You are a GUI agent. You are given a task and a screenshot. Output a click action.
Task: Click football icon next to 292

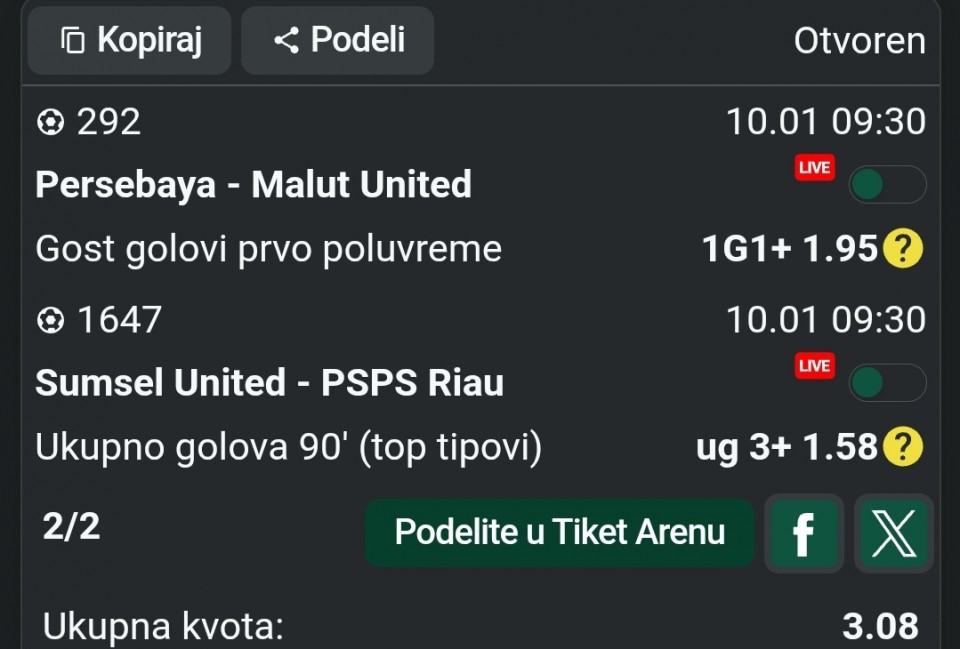tap(50, 123)
